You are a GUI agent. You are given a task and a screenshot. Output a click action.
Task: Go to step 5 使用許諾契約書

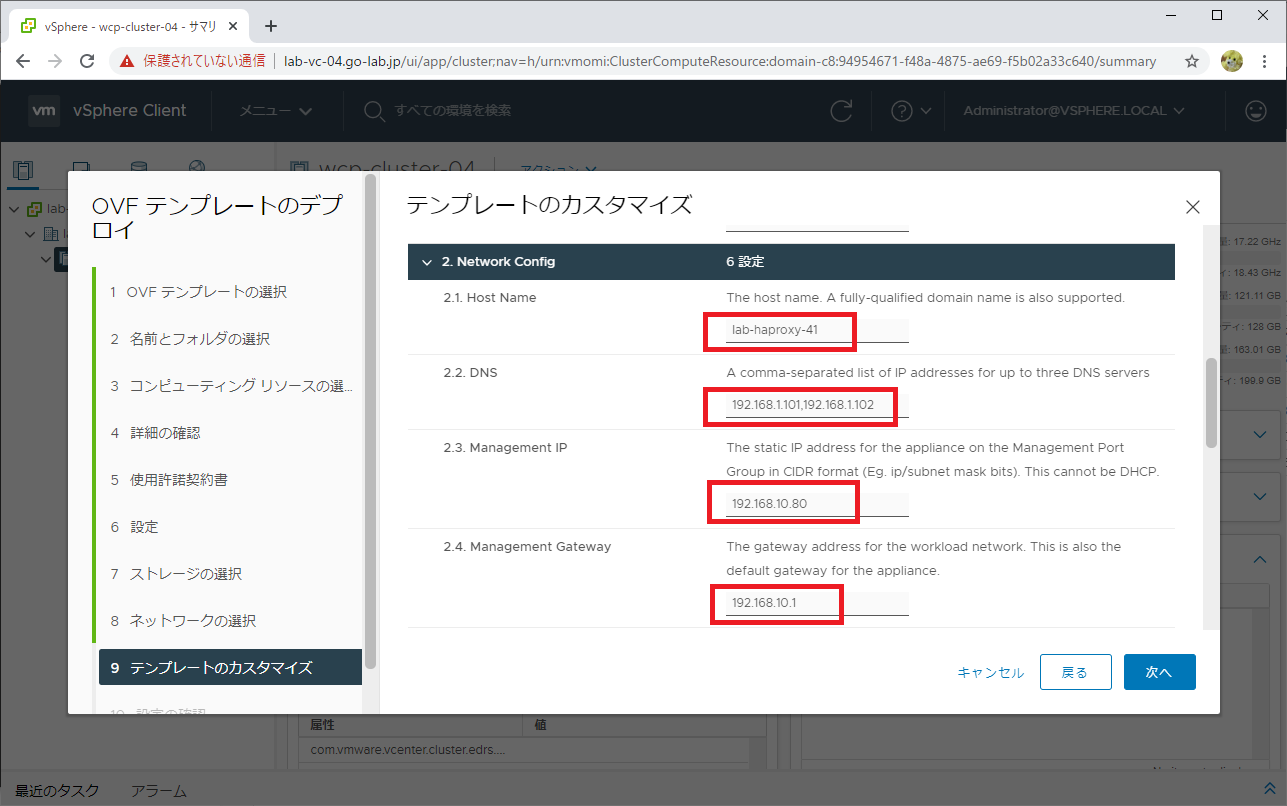(169, 480)
